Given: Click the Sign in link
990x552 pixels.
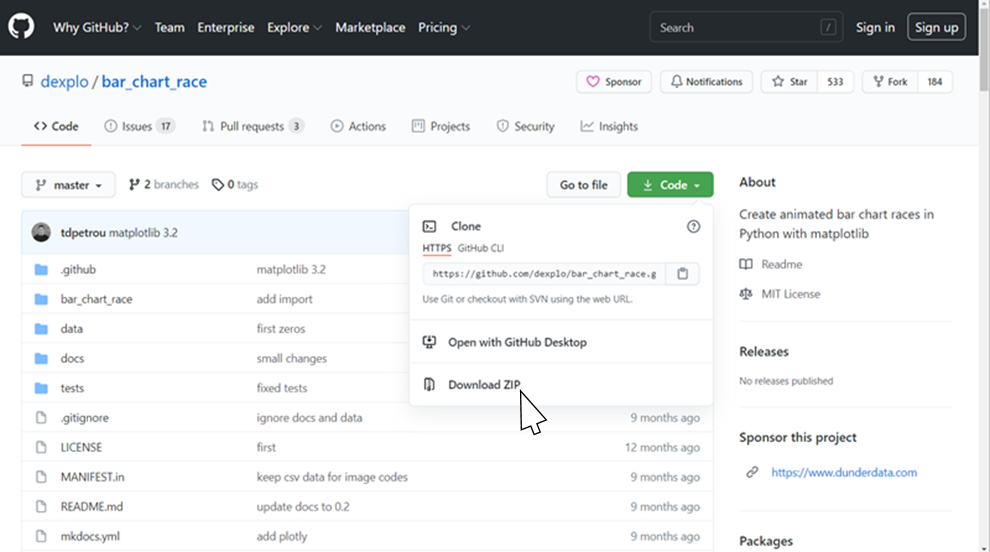Looking at the screenshot, I should click(875, 27).
